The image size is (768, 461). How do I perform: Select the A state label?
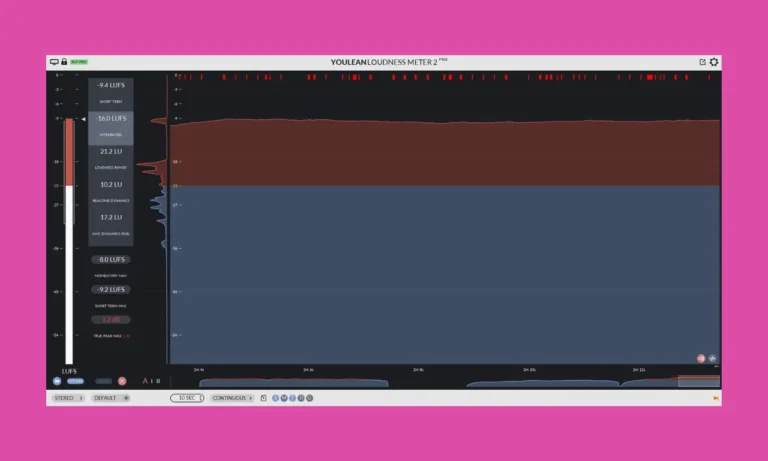(x=145, y=381)
